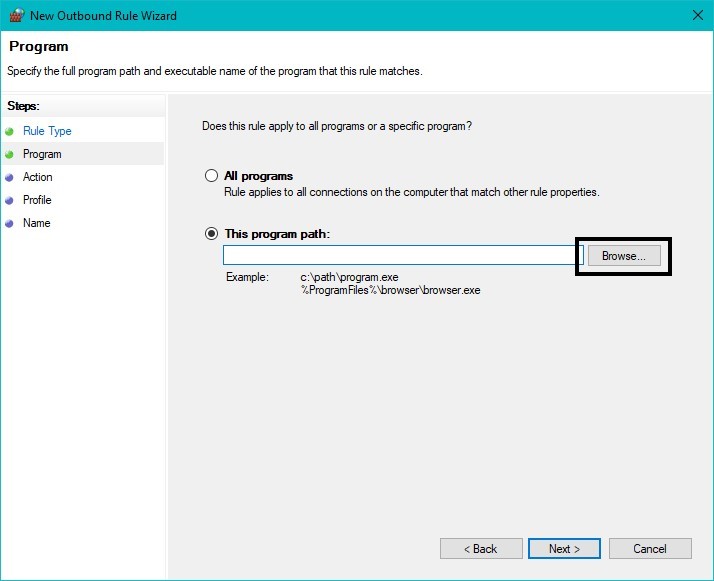Select the Program step in sidebar
This screenshot has height=581, width=714.
42,154
